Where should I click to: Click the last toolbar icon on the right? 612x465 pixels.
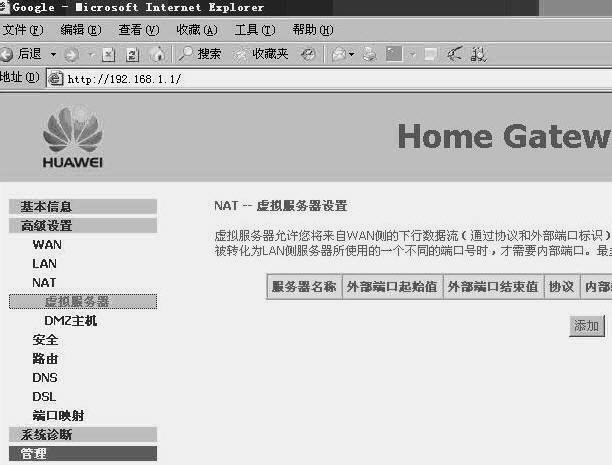click(x=478, y=54)
